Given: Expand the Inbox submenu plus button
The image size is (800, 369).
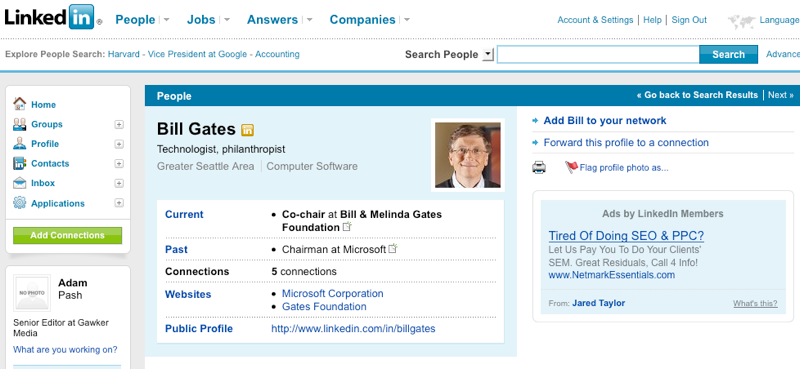Looking at the screenshot, I should click(119, 183).
